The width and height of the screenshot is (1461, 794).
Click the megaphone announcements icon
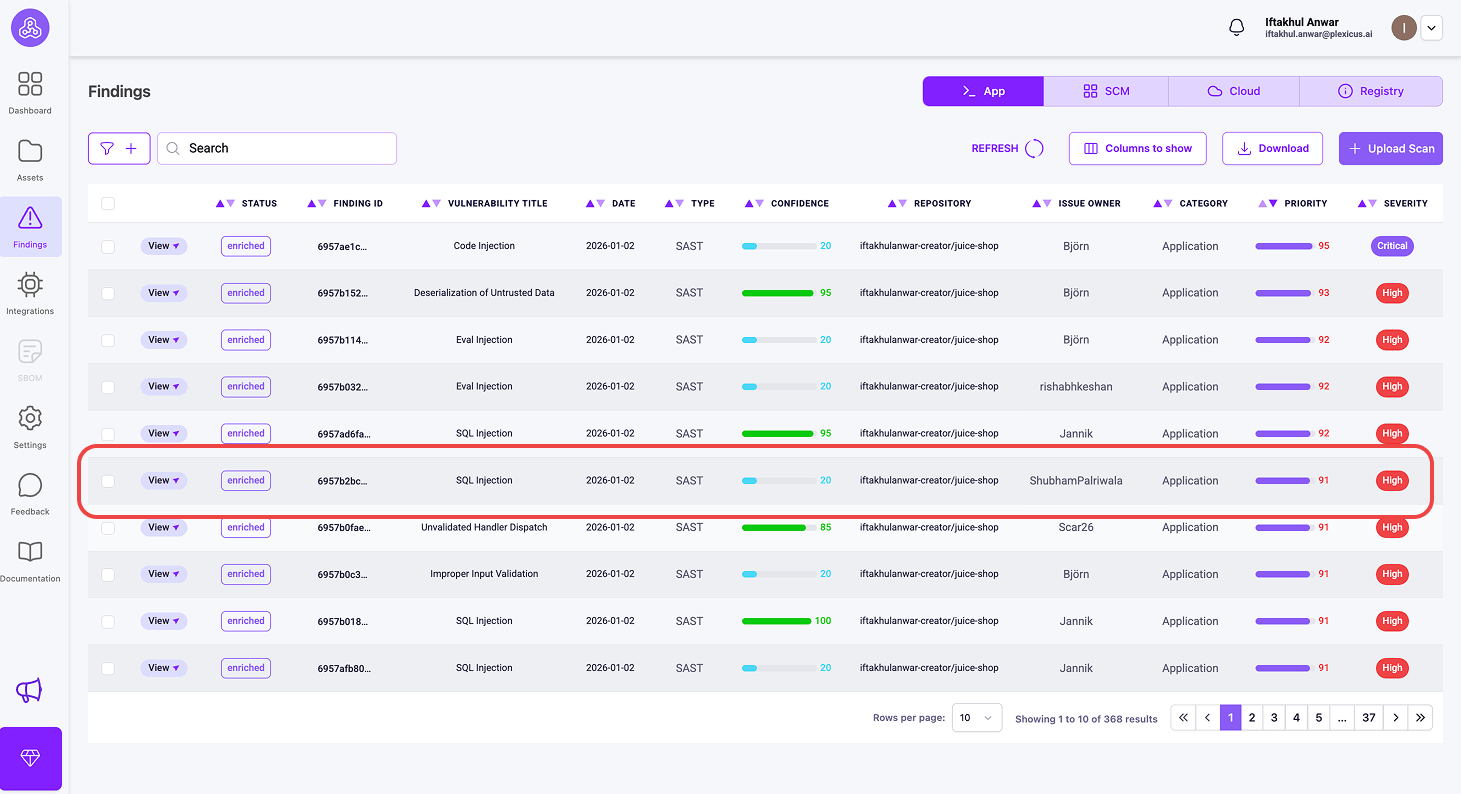pyautogui.click(x=30, y=690)
